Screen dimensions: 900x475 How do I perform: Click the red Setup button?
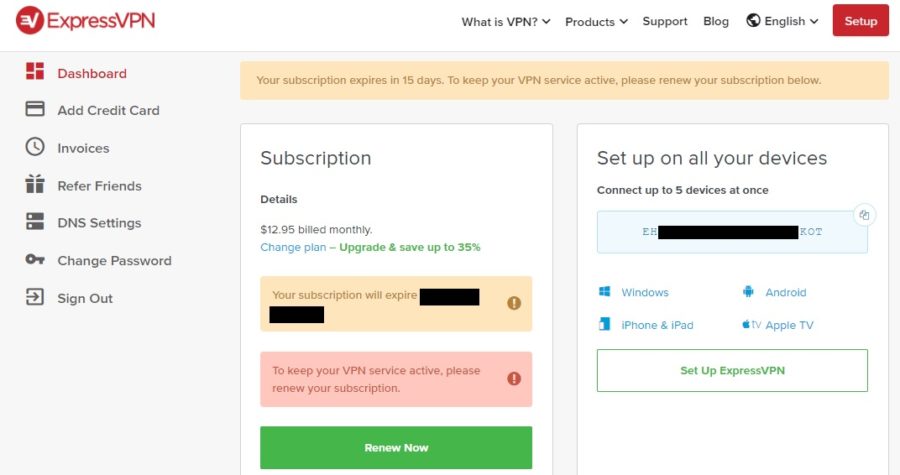pos(860,21)
